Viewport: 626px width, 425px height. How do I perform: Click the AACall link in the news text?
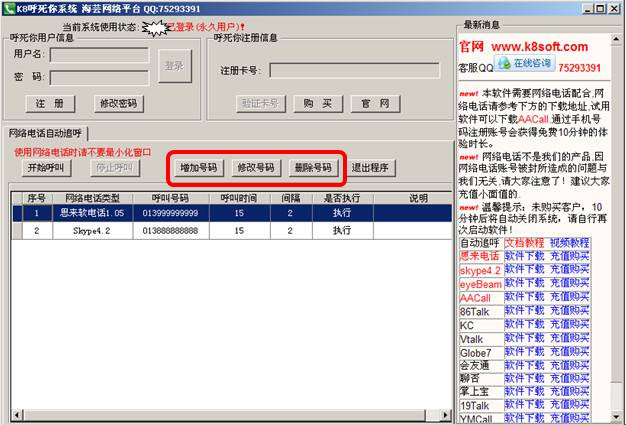coord(533,119)
